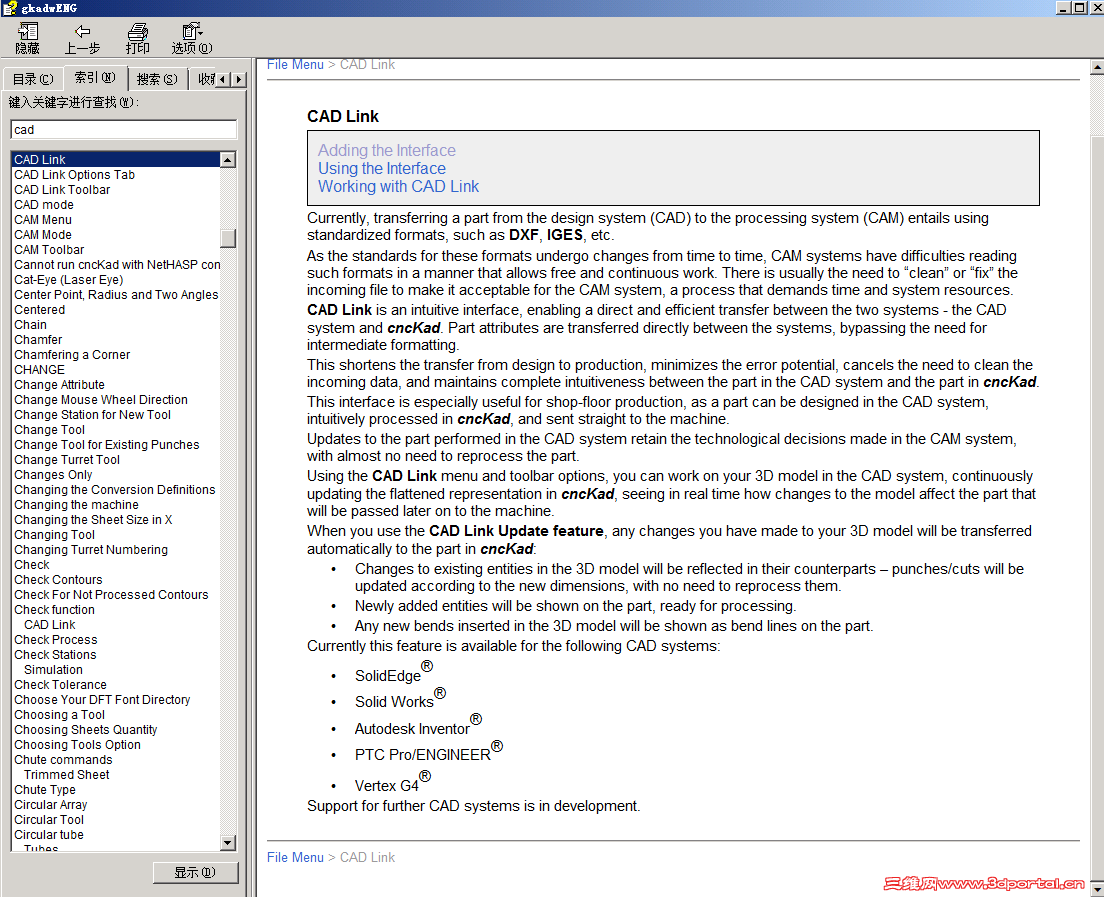1104x897 pixels.
Task: Select 'CAD Link Options Tab' index entry
Action: [74, 175]
